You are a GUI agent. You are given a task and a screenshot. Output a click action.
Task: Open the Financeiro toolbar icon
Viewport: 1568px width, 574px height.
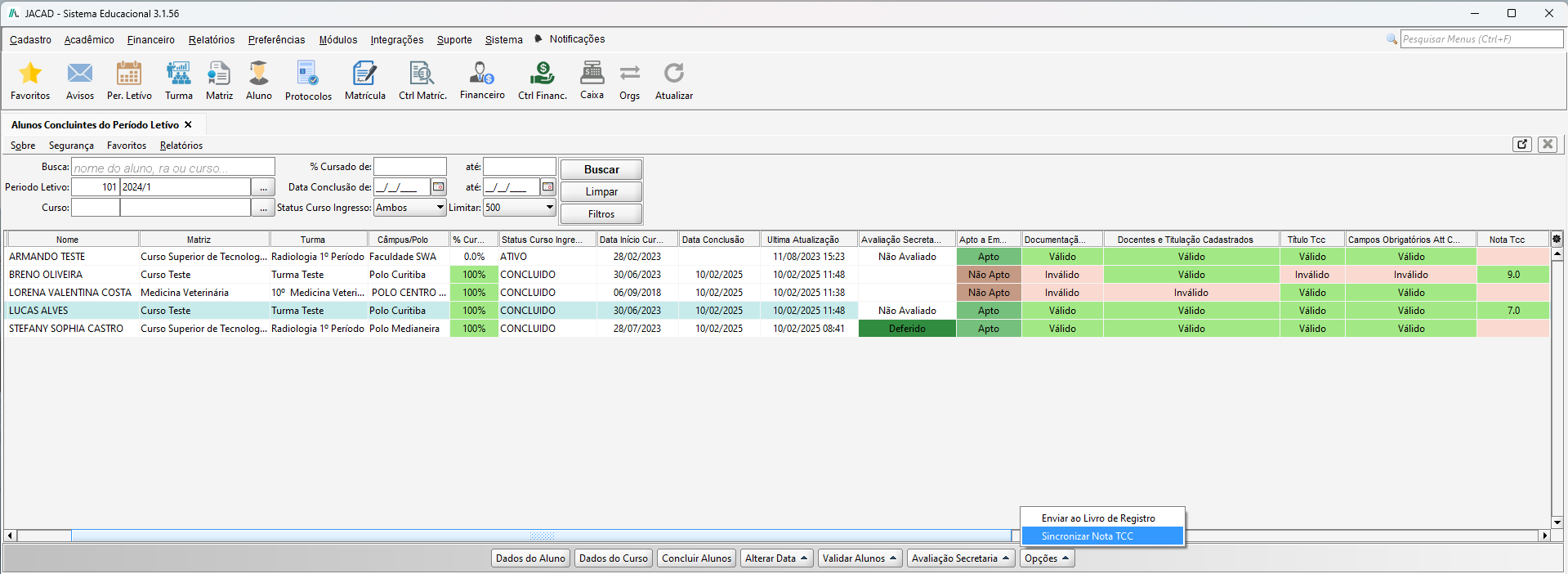(x=482, y=74)
